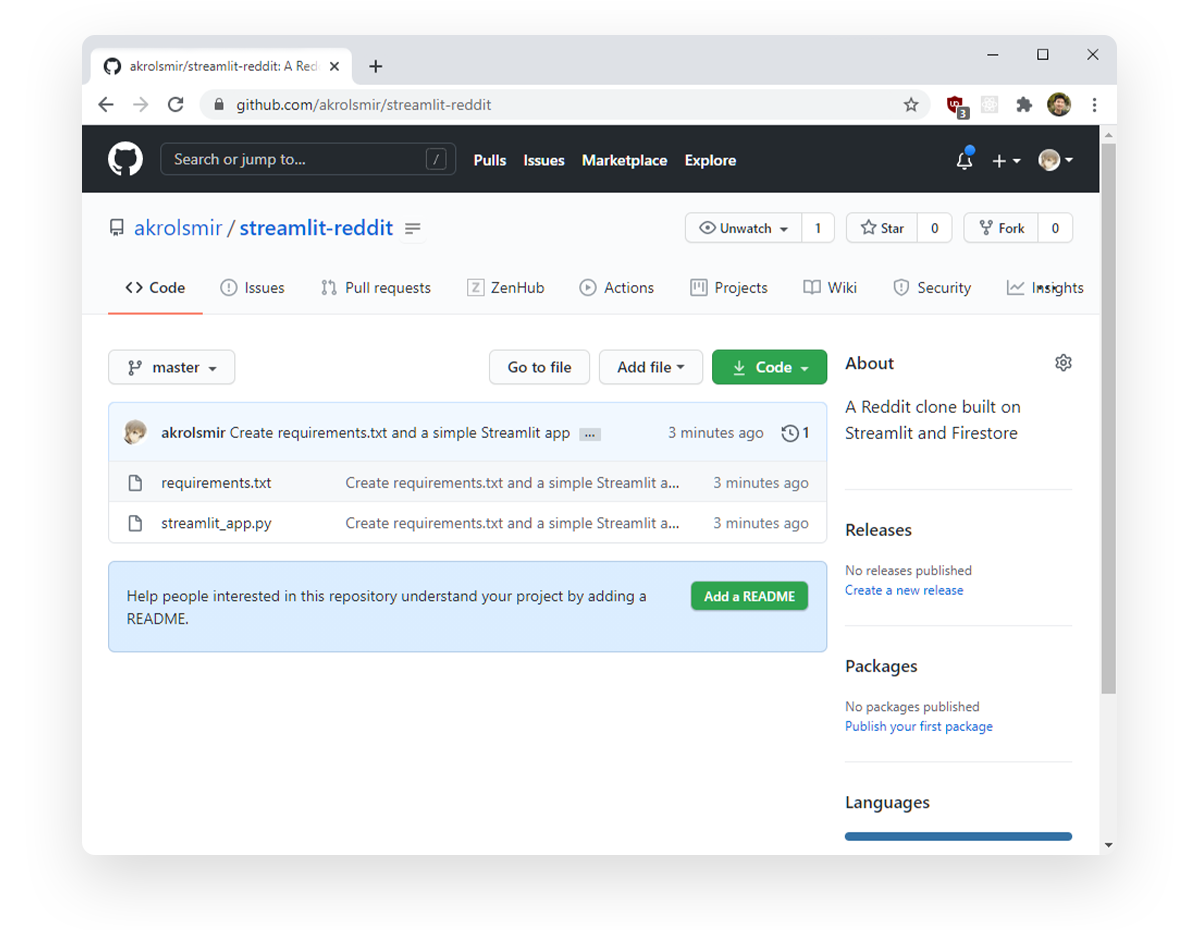Screen dimensions: 1200x930
Task: Click the watchers count 1
Action: pos(817,228)
